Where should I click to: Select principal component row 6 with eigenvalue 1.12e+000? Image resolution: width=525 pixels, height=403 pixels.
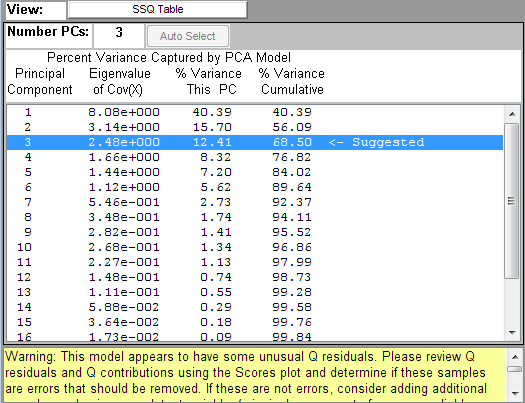[x=255, y=187]
